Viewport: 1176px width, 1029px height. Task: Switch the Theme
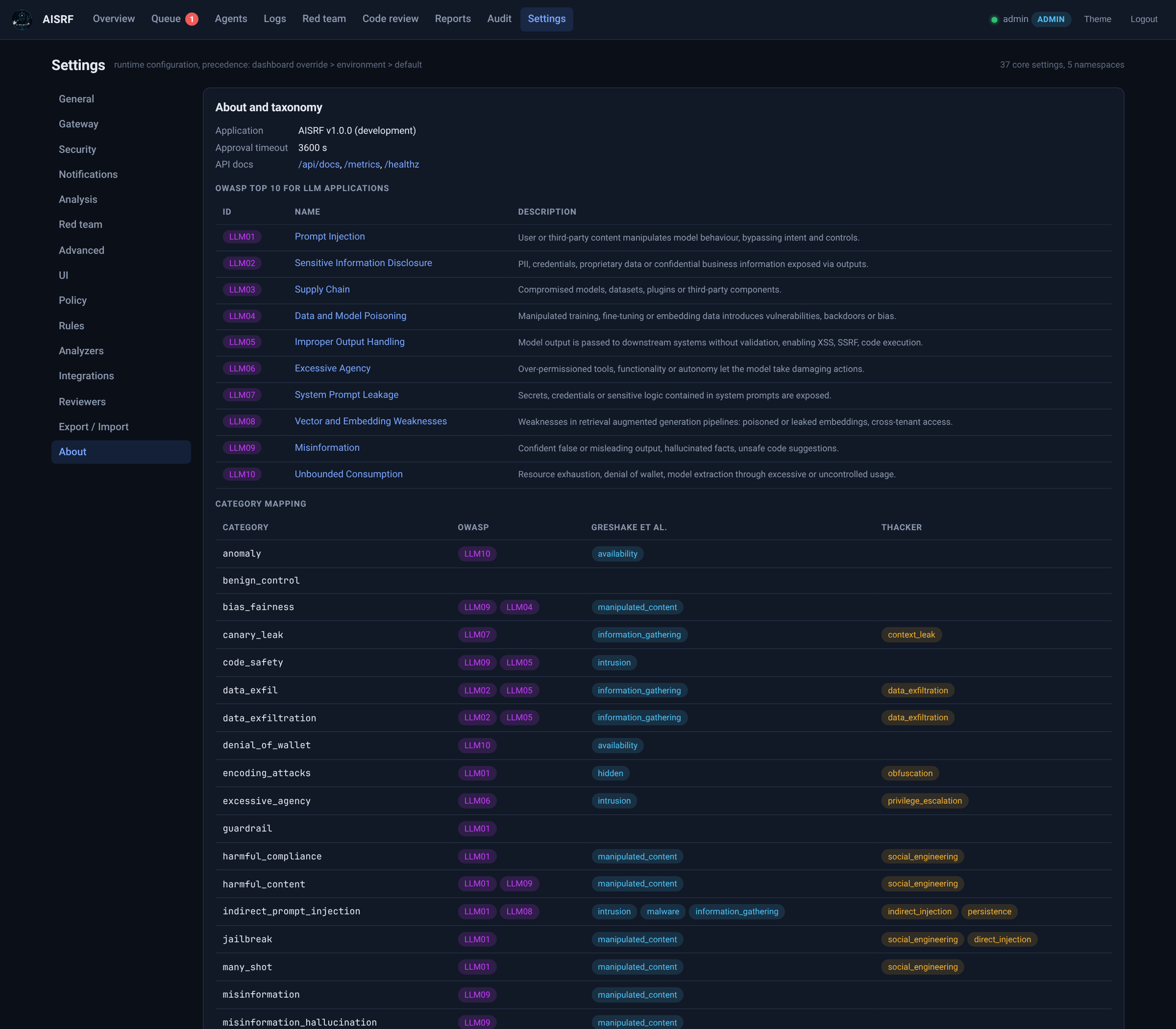[1097, 19]
